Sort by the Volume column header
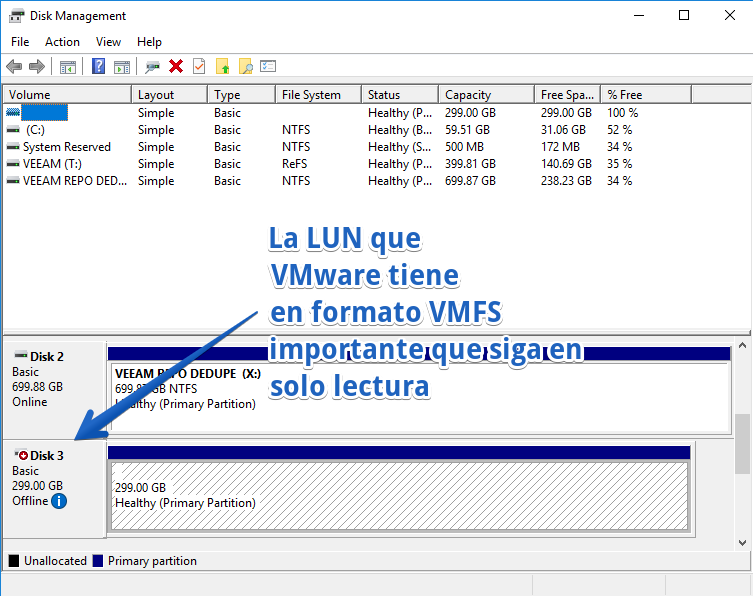753x596 pixels. pyautogui.click(x=67, y=95)
